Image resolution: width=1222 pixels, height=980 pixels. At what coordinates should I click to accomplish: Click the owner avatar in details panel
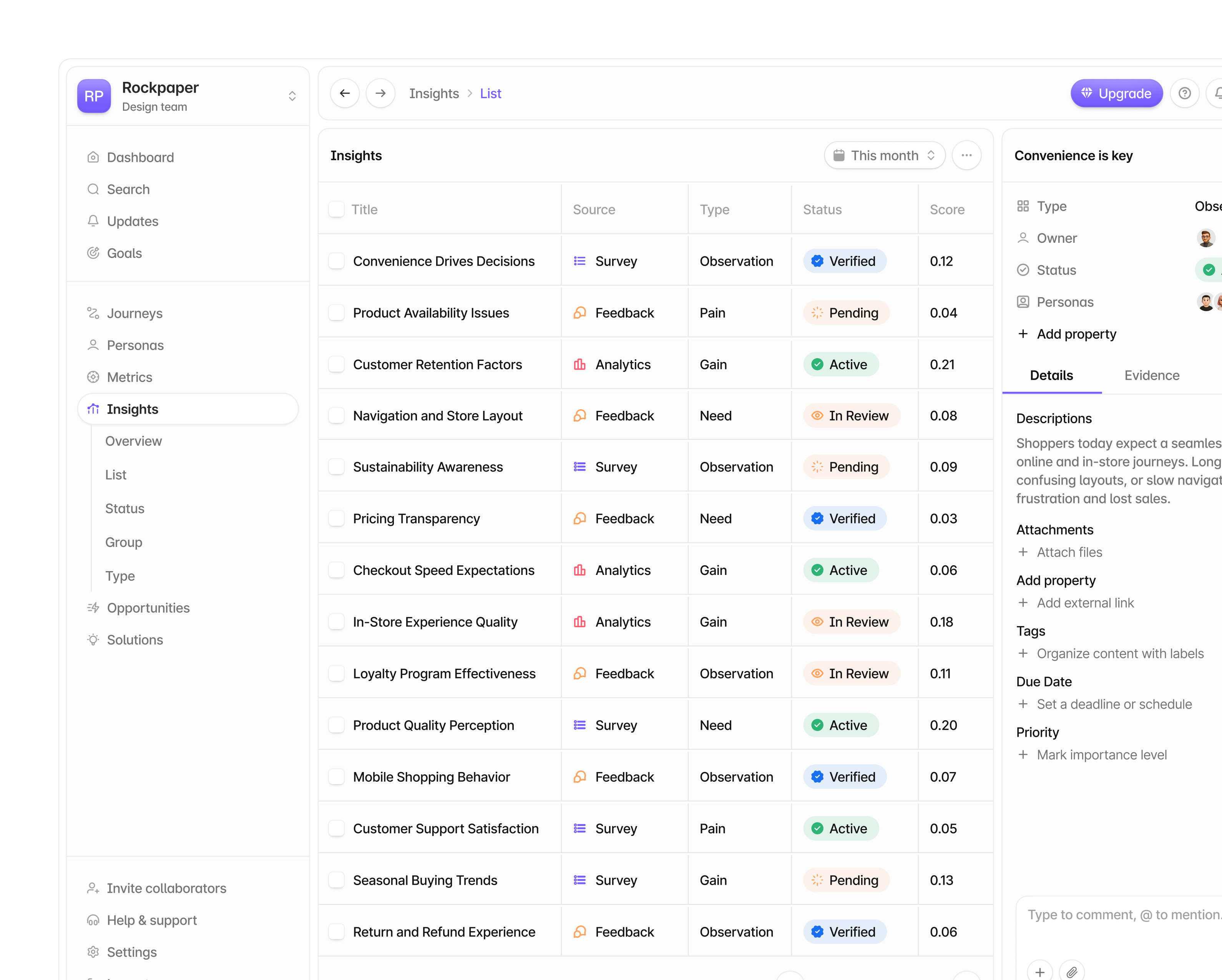tap(1205, 238)
